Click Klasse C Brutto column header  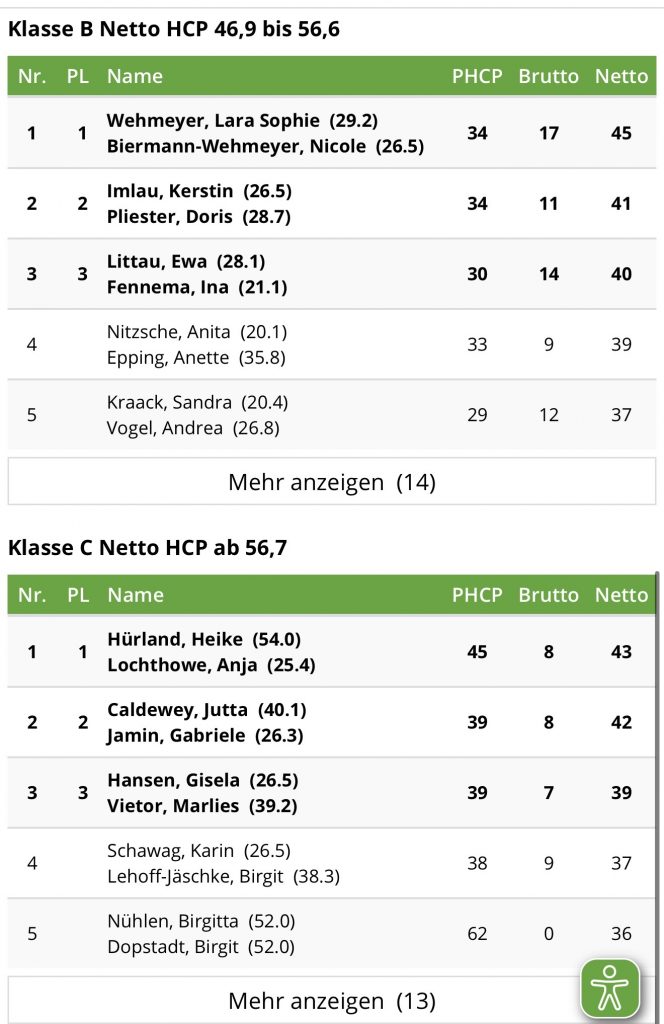point(548,594)
